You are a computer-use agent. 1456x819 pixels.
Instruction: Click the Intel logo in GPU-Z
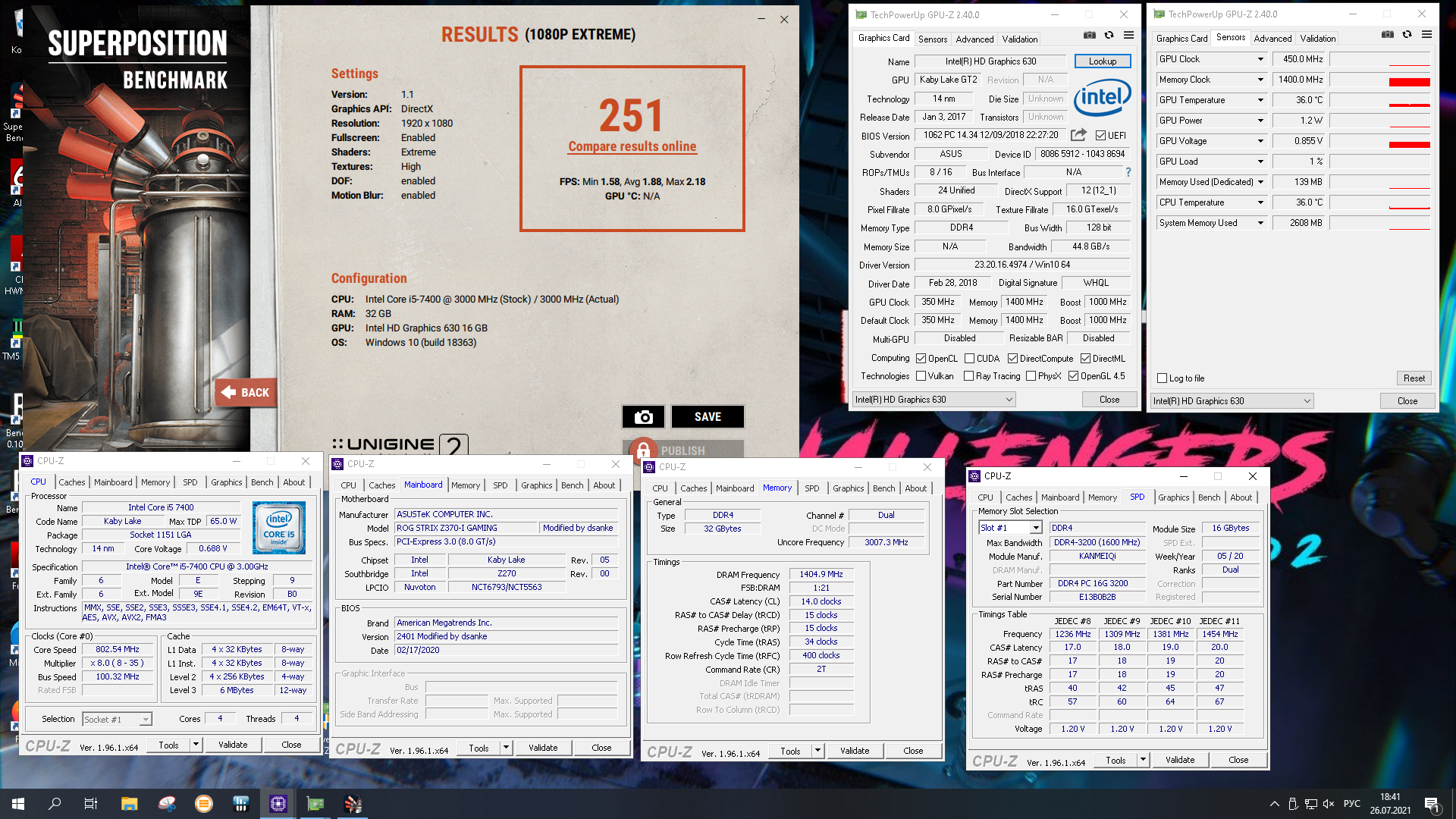(x=1102, y=97)
